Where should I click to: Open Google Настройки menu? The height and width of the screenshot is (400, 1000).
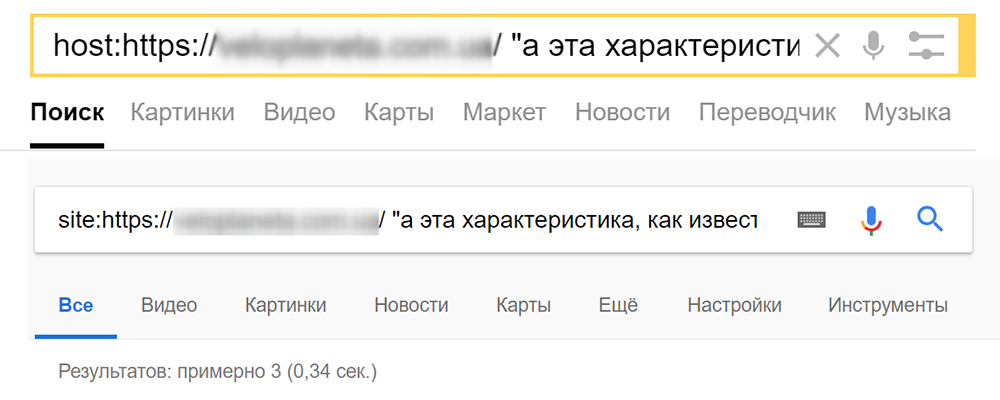734,306
